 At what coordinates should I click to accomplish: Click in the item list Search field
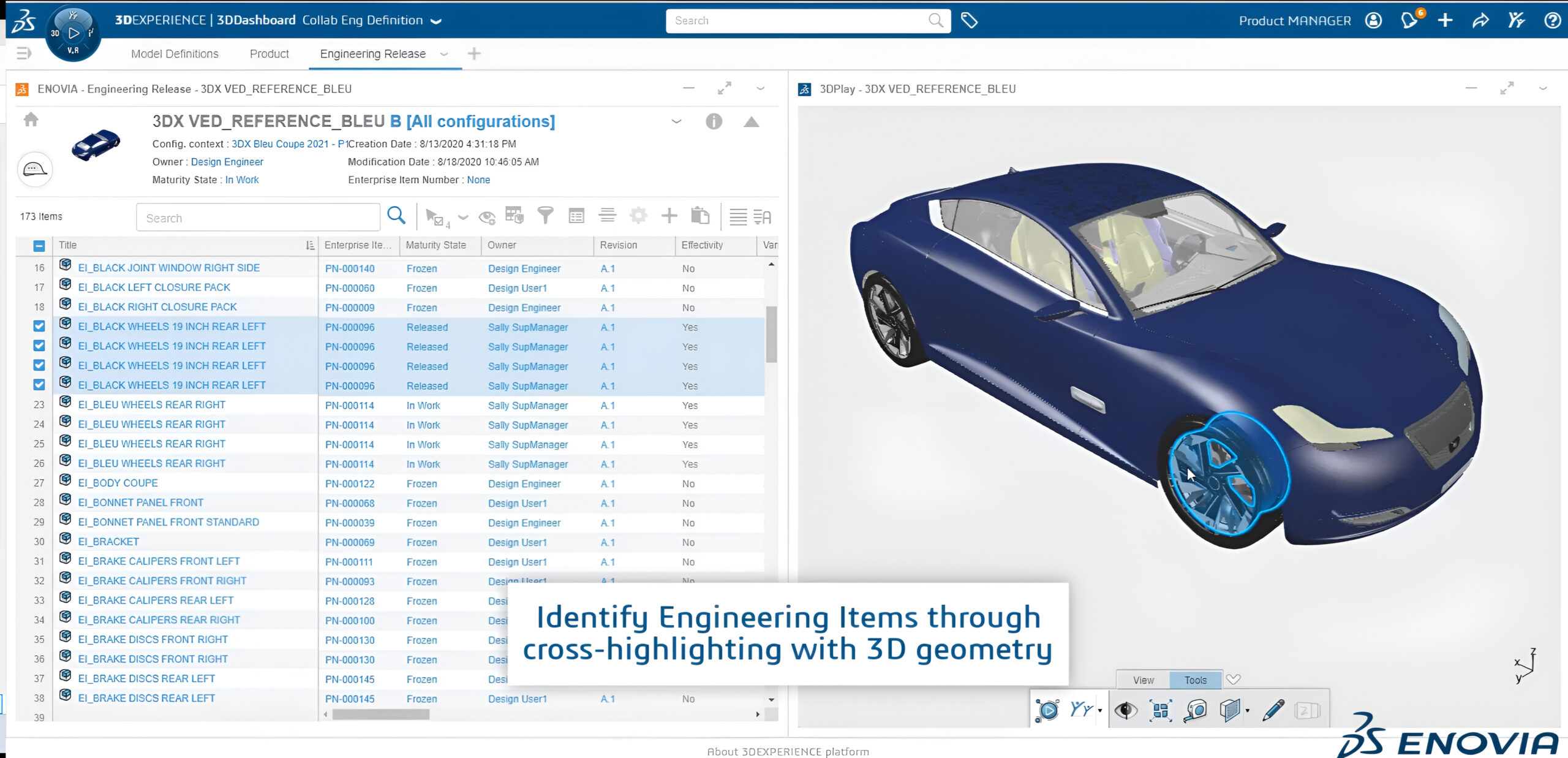[258, 218]
